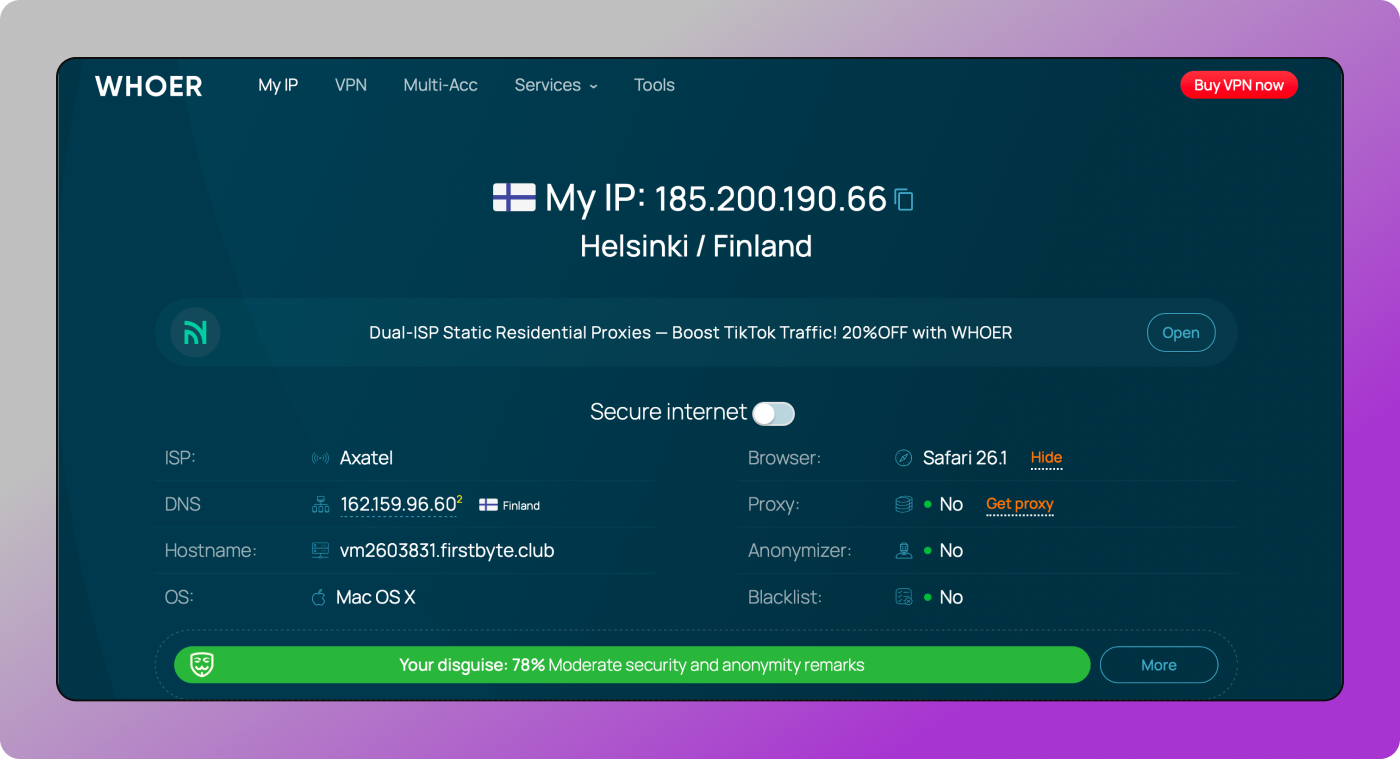Select Multi-Acc in navigation bar

coord(440,85)
